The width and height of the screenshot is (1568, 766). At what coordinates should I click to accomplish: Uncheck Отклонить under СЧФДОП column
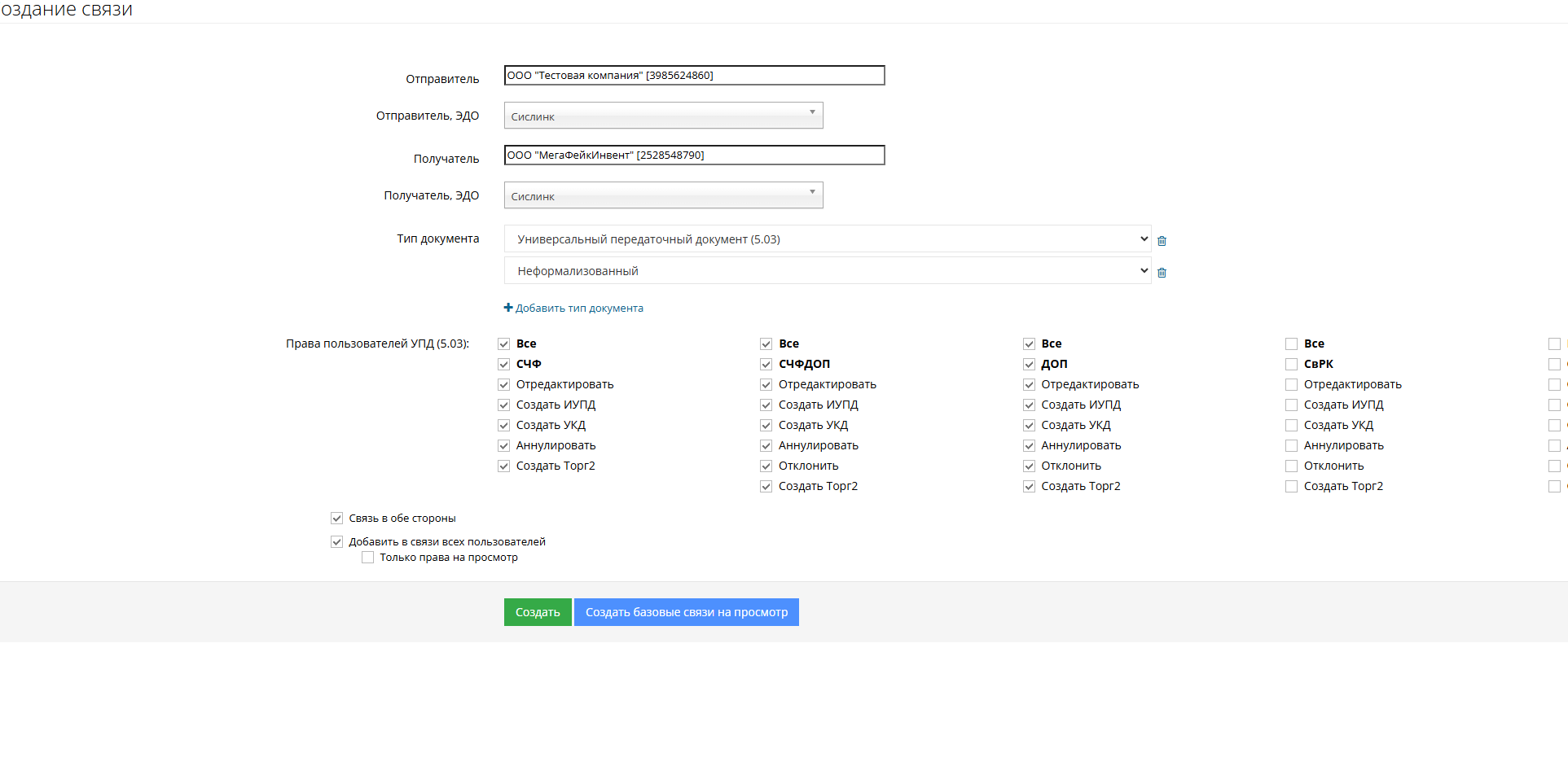pos(766,466)
